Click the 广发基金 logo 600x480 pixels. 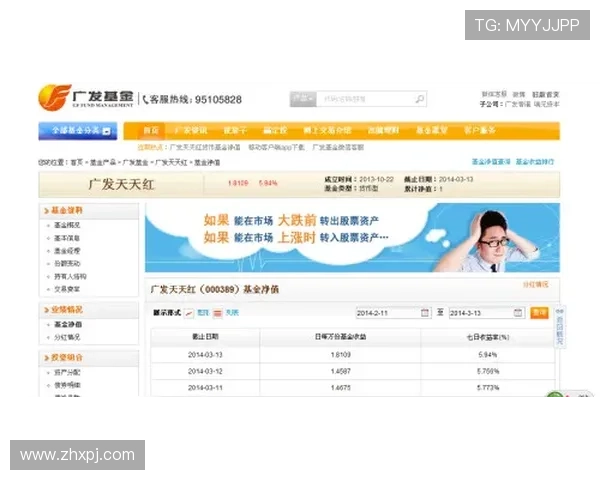pos(86,98)
